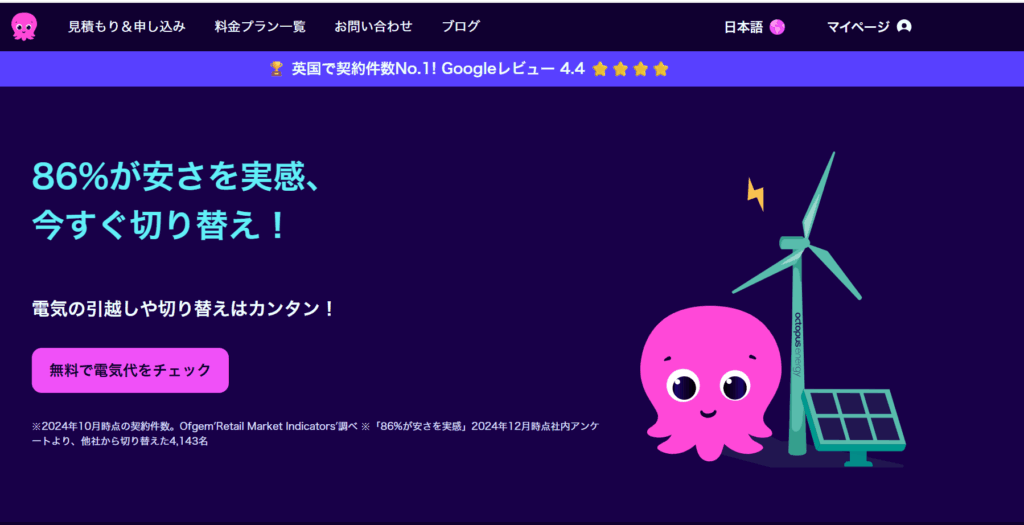The width and height of the screenshot is (1024, 525).
Task: Click the user profile icon beside マイページ
Action: pyautogui.click(x=904, y=27)
